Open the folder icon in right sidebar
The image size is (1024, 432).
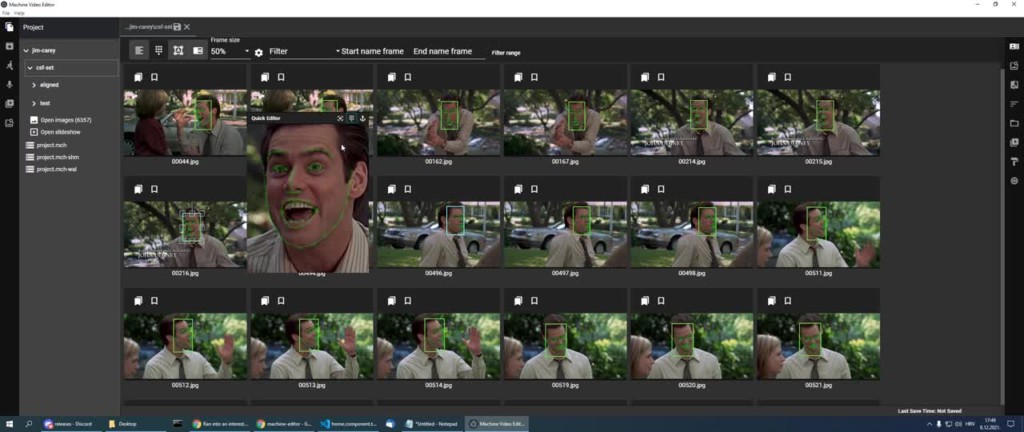point(1014,123)
